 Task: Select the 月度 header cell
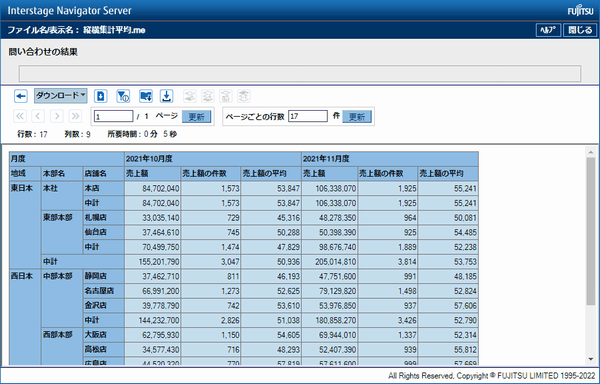click(x=67, y=159)
